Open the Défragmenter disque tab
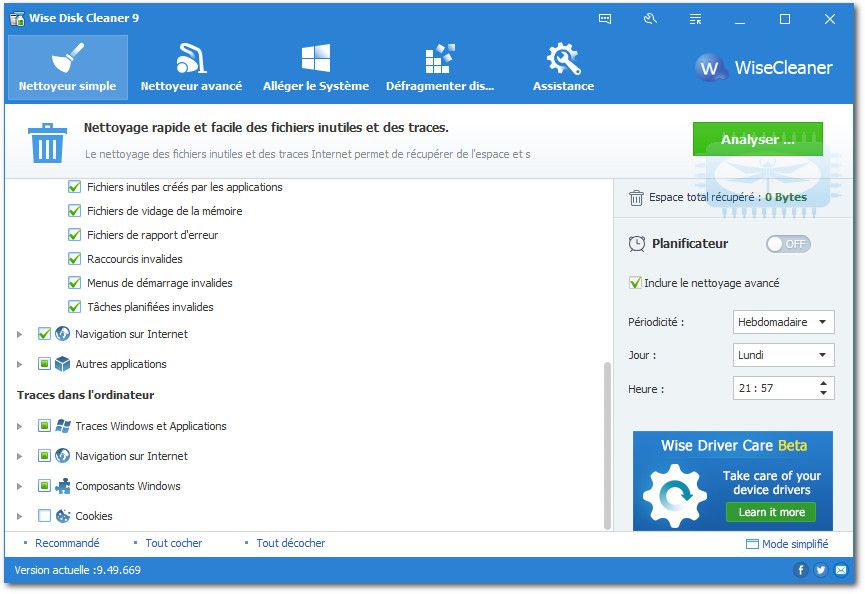 tap(440, 68)
